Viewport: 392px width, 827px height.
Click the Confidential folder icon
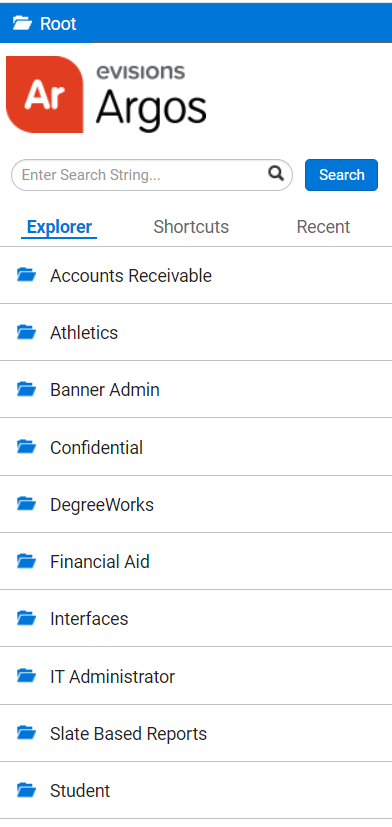pyautogui.click(x=26, y=447)
